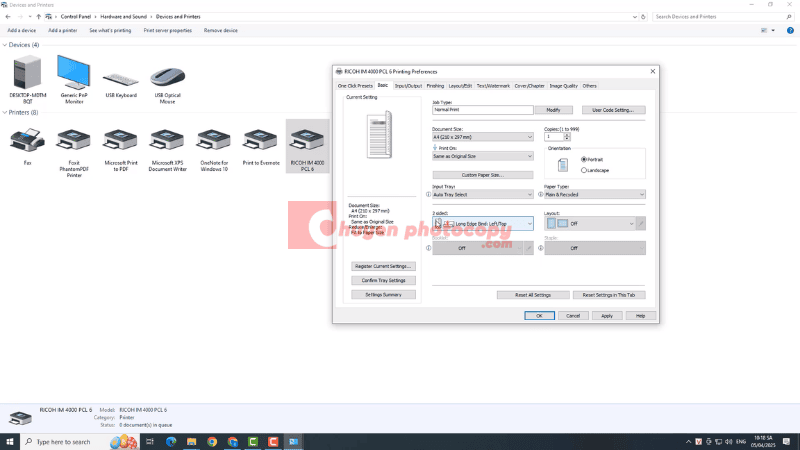Switch to the Layout/Edit tab
The image size is (800, 450).
pyautogui.click(x=460, y=86)
